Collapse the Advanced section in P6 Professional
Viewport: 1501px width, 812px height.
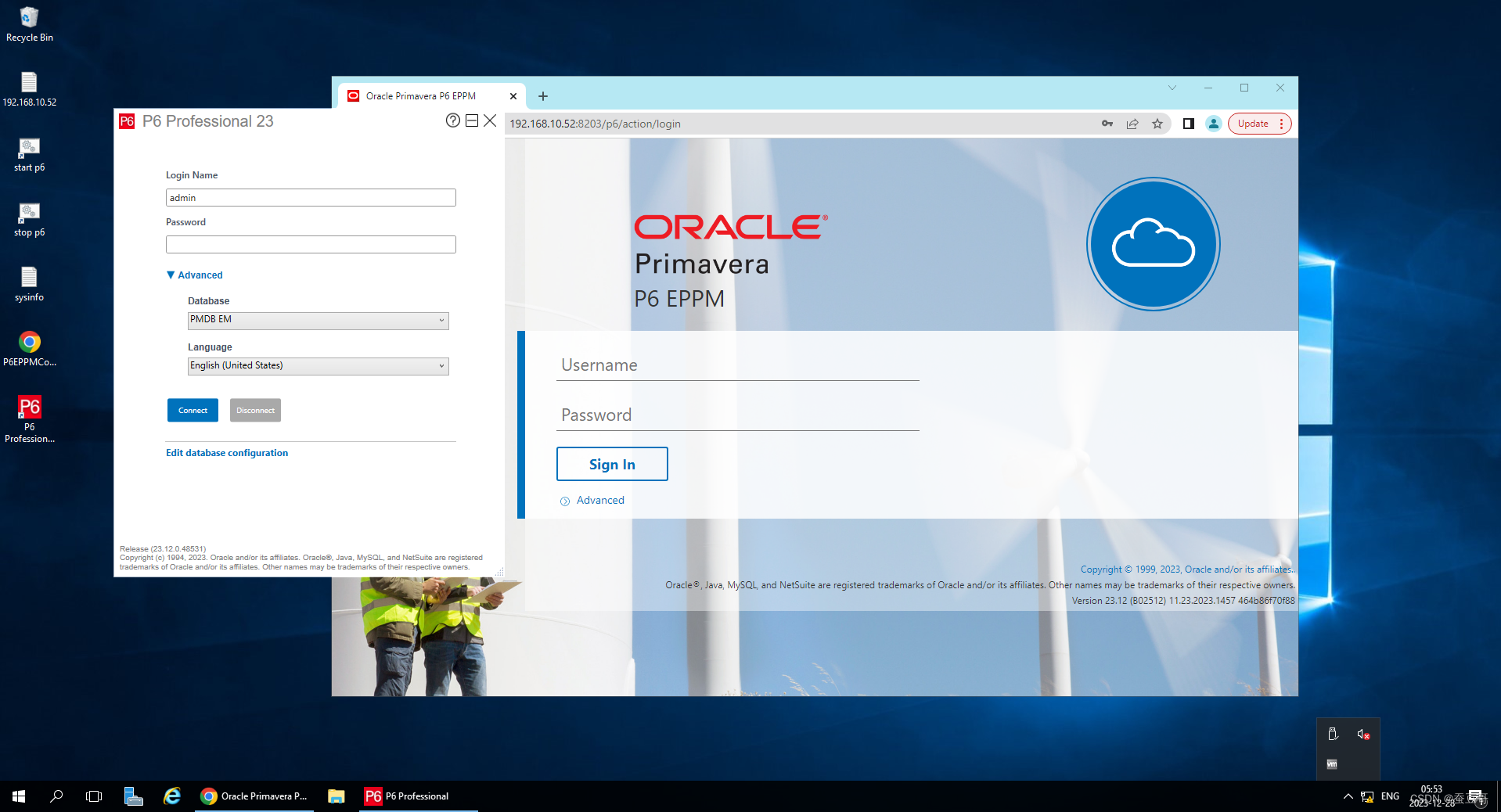click(x=195, y=275)
